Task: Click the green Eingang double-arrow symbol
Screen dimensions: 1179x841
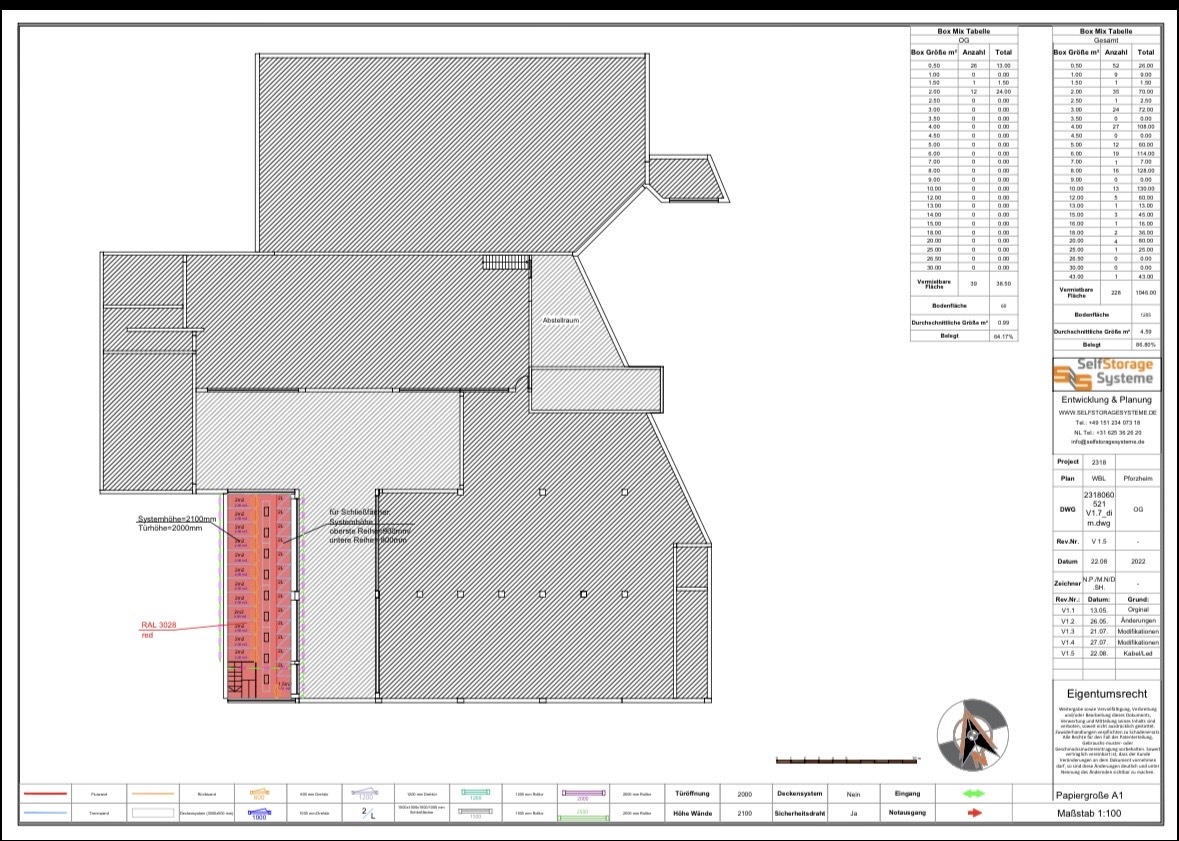Action: point(974,794)
